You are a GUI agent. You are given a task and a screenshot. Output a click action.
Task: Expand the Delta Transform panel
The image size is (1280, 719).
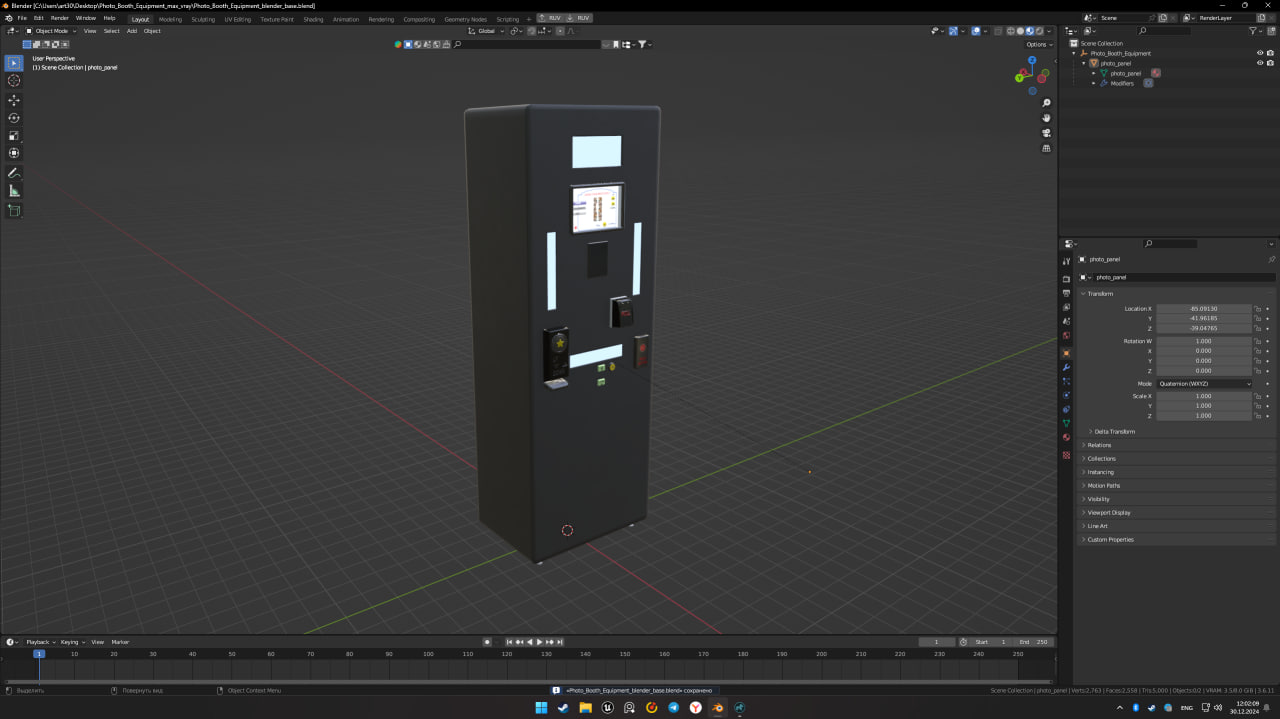(x=1114, y=432)
